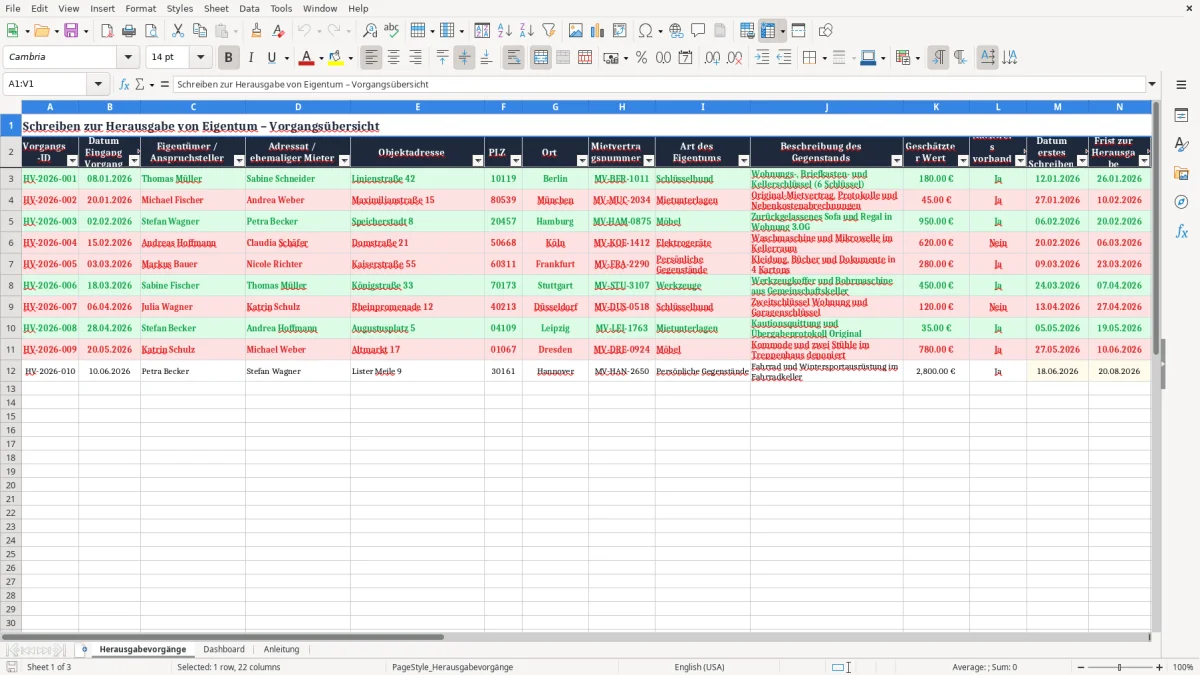Screen dimensions: 1200x675
Task: Select row header 12
Action: 11,371
